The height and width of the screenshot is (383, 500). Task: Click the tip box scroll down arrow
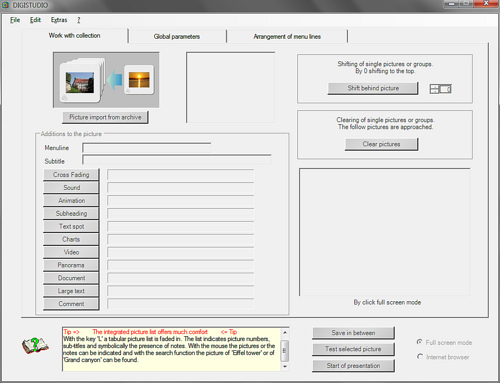[x=285, y=366]
